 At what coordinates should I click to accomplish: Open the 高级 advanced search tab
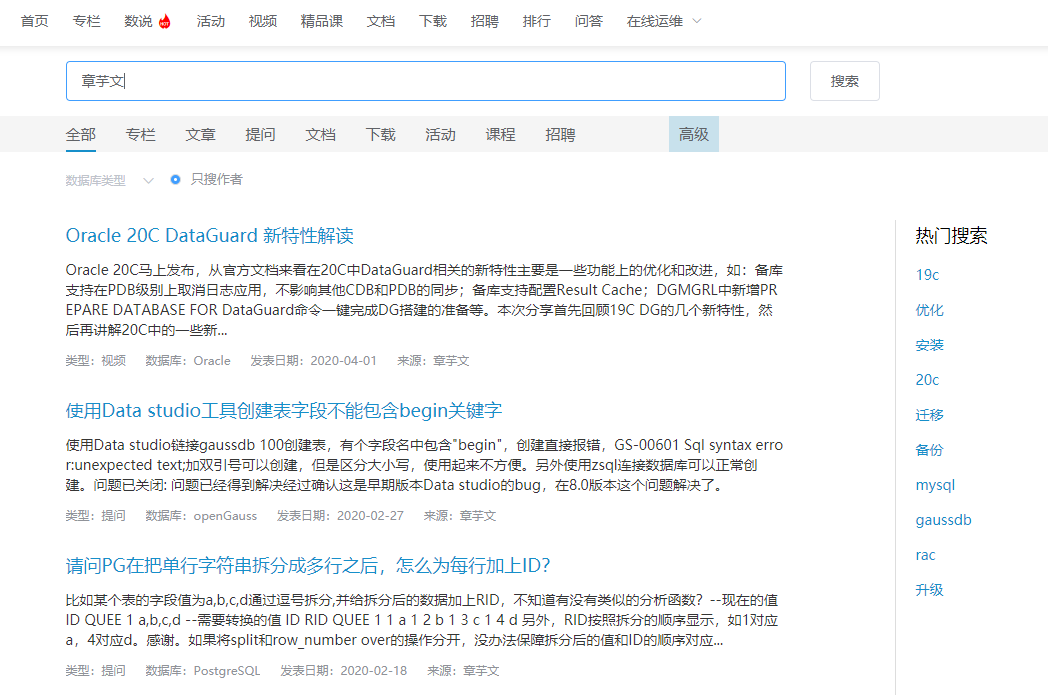click(693, 131)
